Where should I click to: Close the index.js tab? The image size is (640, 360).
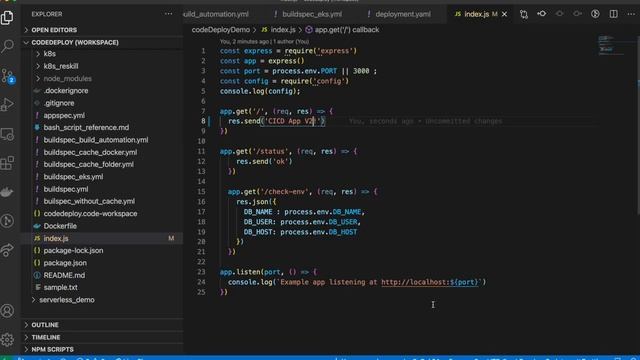(x=504, y=14)
